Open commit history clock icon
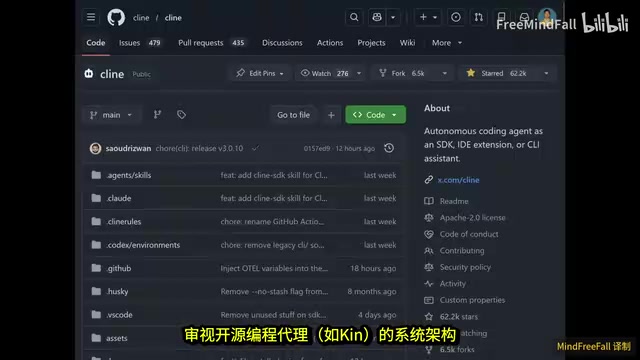Viewport: 640px width, 360px height. point(389,148)
